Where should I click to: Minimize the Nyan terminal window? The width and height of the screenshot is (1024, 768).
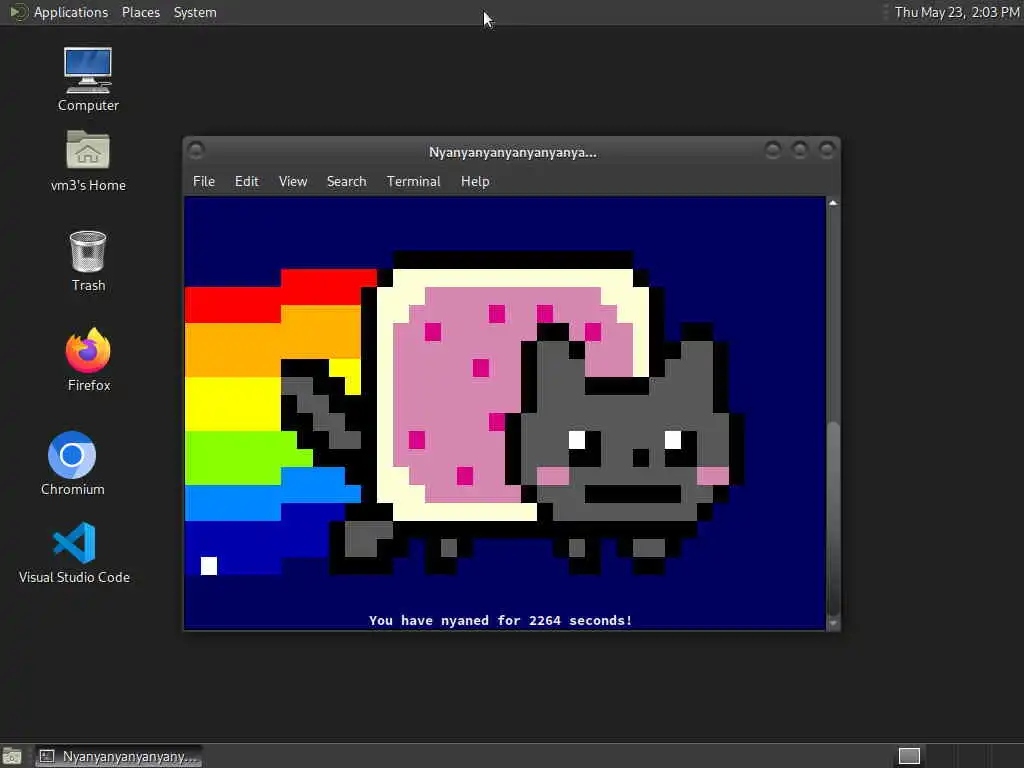point(773,151)
